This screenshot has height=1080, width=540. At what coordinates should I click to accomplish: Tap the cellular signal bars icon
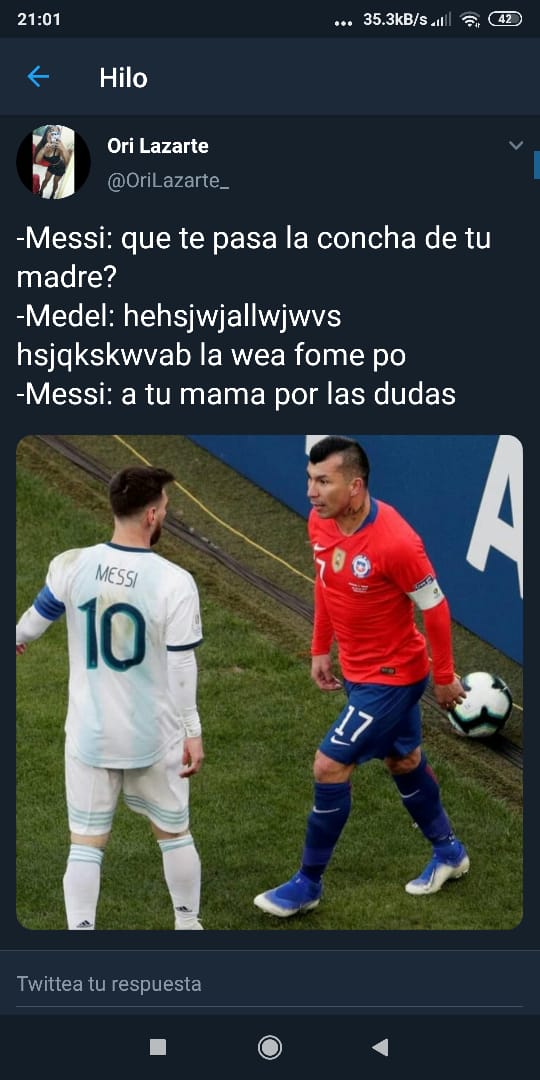(x=441, y=20)
